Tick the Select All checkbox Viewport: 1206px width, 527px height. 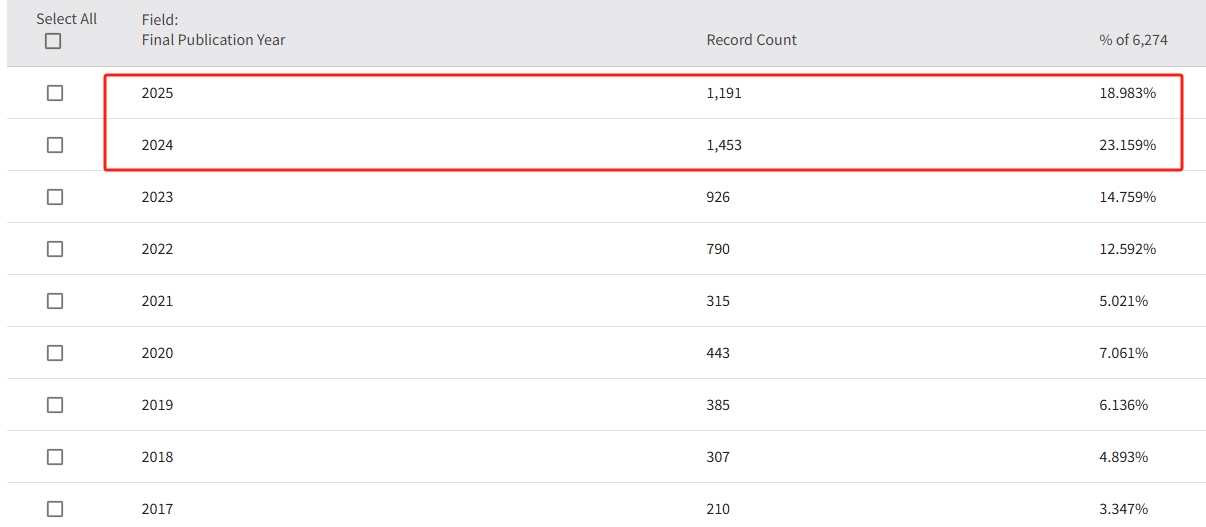pos(53,41)
